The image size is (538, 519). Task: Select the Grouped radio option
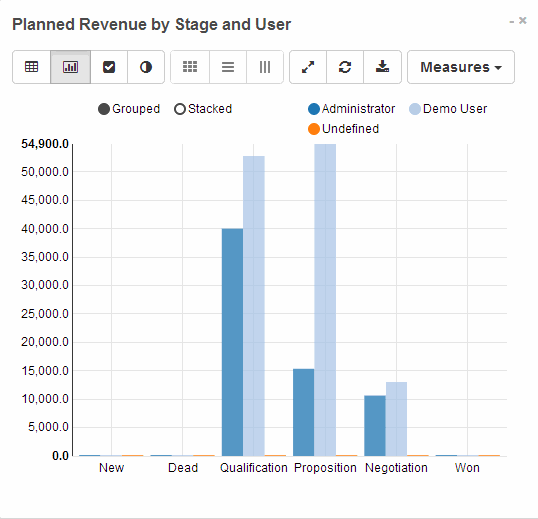click(129, 109)
